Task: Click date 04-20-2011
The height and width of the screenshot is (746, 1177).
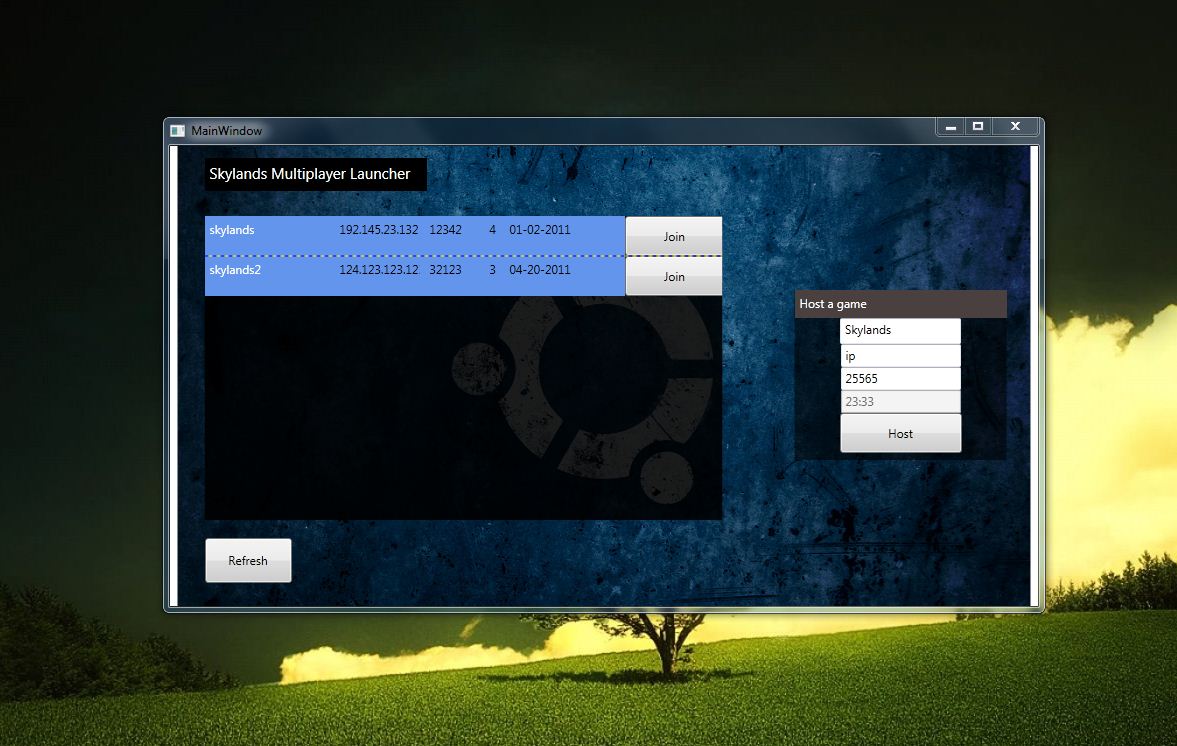Action: (x=540, y=269)
